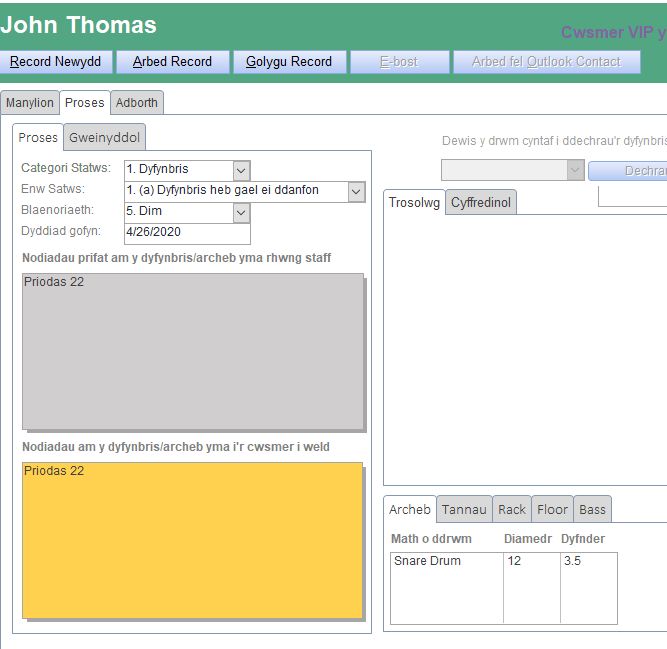Click the Diamedr value 12 cell
This screenshot has width=667, height=649.
(531, 561)
